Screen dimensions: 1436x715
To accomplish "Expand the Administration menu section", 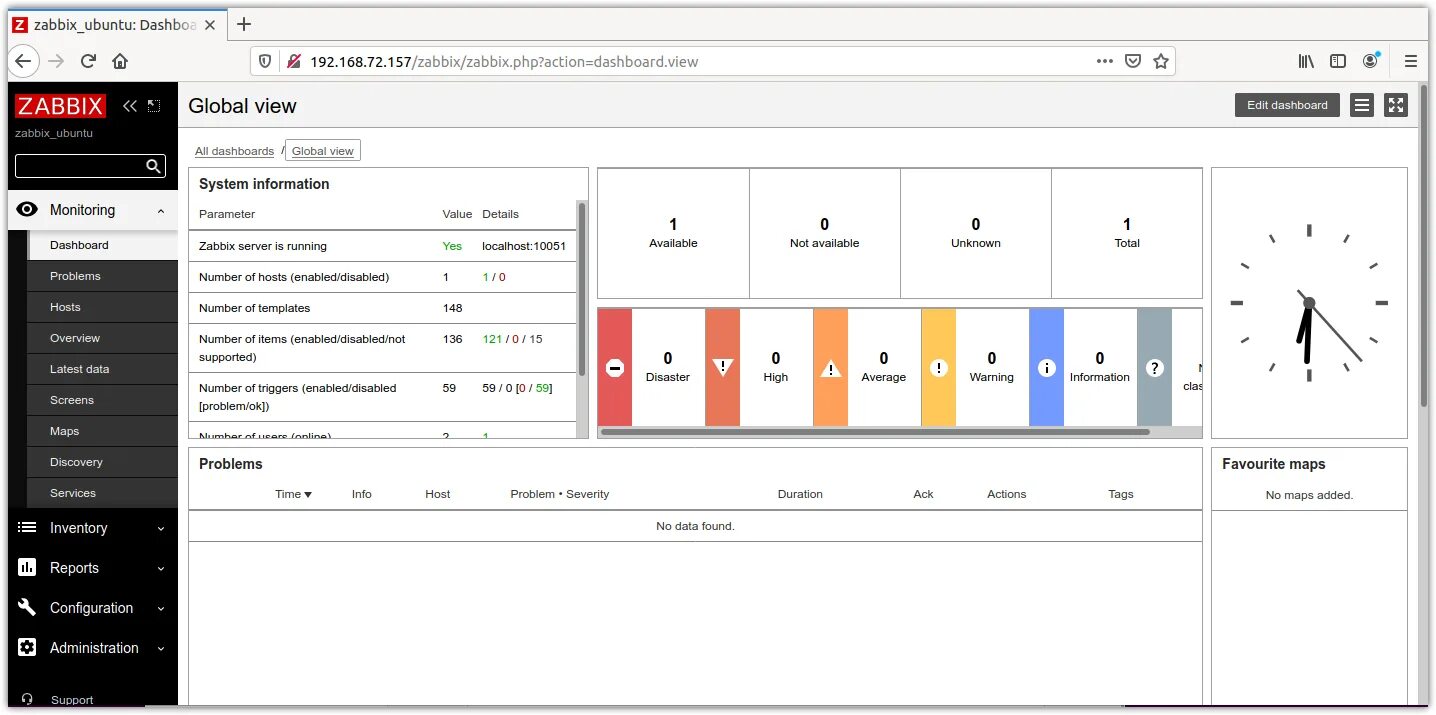I will pos(161,649).
